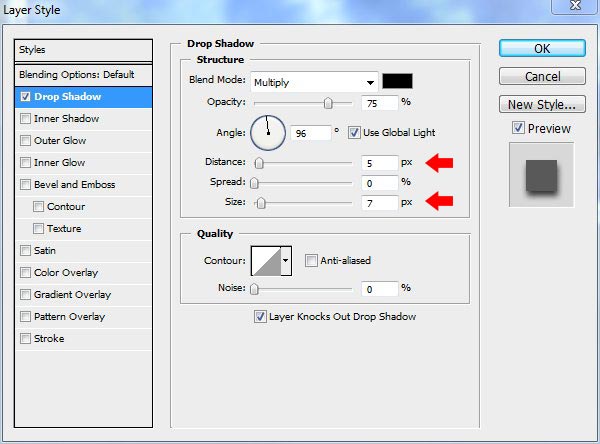Open the Stroke settings label

tap(49, 339)
